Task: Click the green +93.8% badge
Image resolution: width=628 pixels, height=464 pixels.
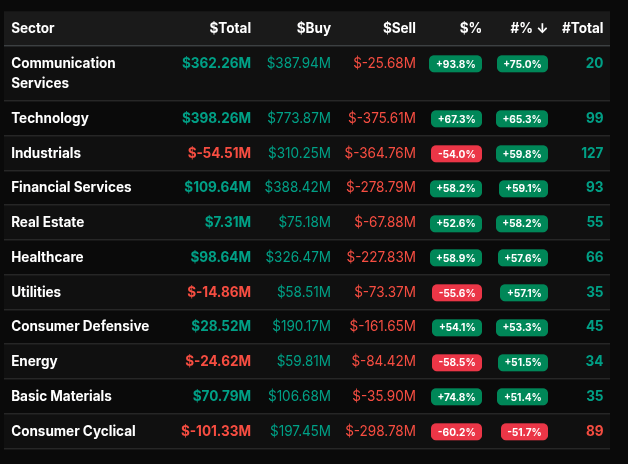Action: [x=455, y=63]
